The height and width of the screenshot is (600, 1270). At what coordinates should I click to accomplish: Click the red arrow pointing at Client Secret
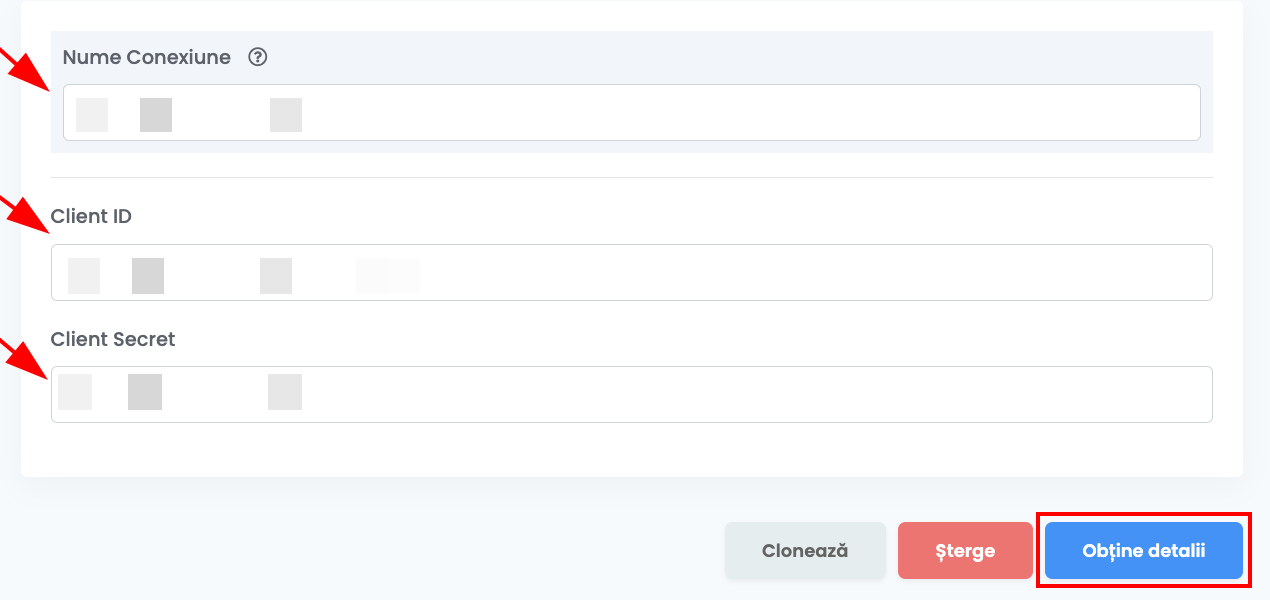click(x=22, y=358)
